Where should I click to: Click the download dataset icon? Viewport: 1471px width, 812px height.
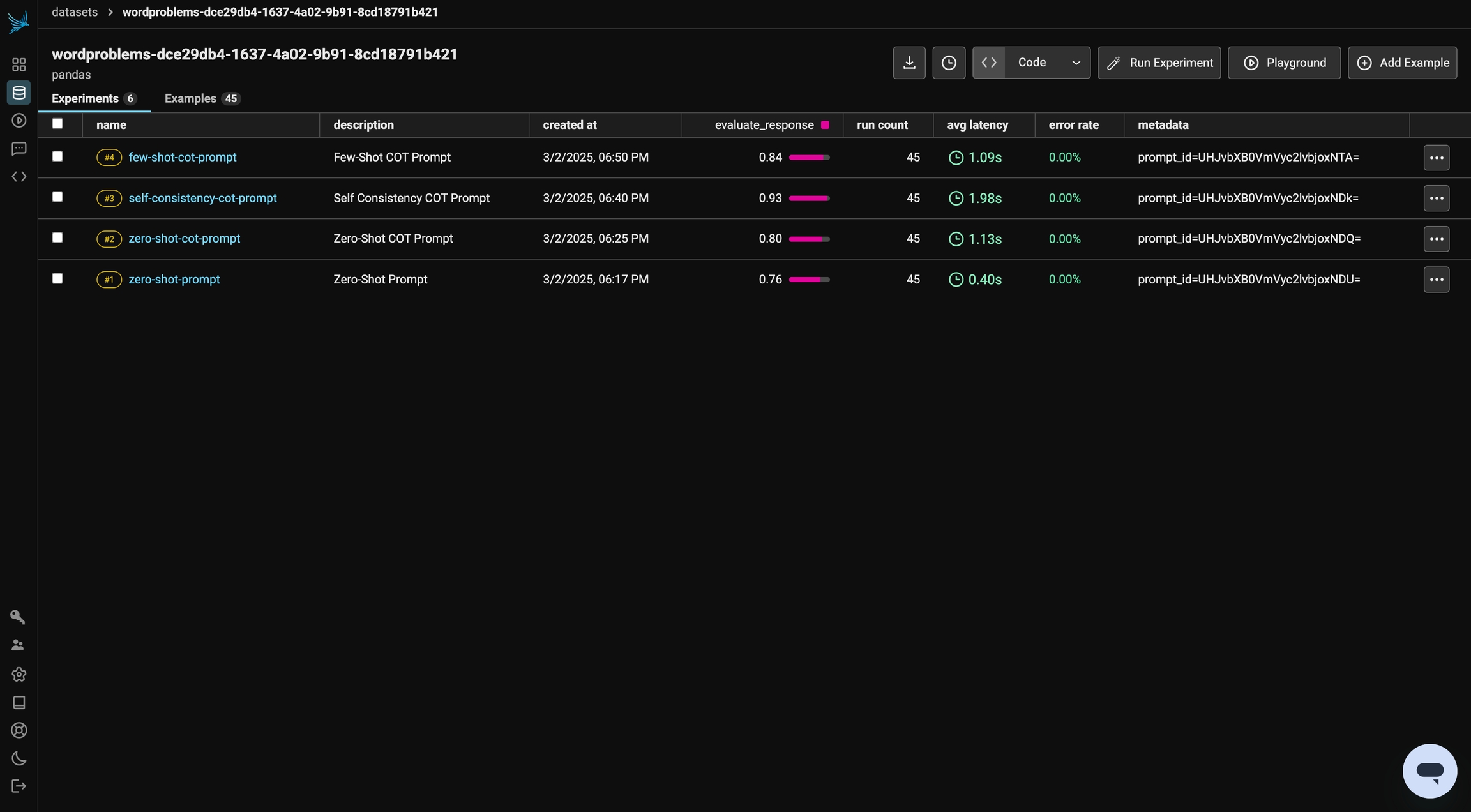click(x=909, y=63)
